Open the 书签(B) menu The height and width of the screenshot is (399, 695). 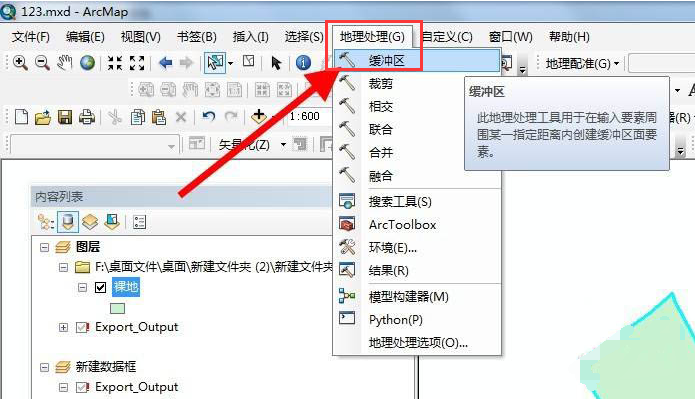[x=196, y=37]
